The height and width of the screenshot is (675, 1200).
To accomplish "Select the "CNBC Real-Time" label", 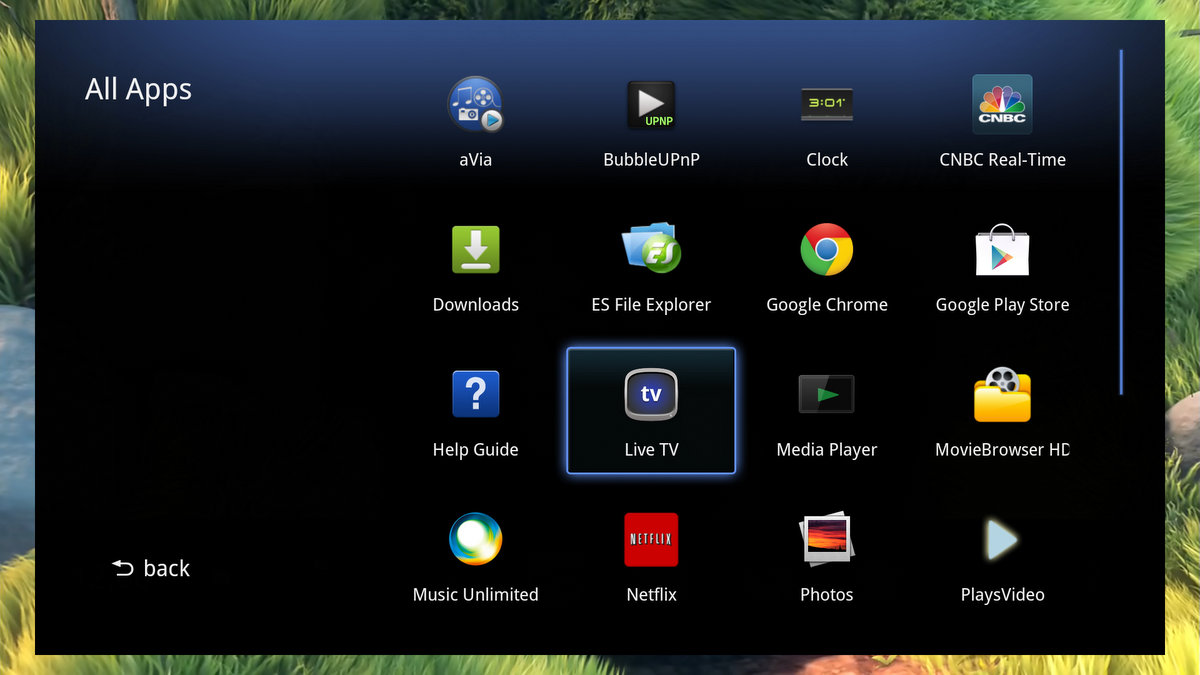I will point(1002,159).
